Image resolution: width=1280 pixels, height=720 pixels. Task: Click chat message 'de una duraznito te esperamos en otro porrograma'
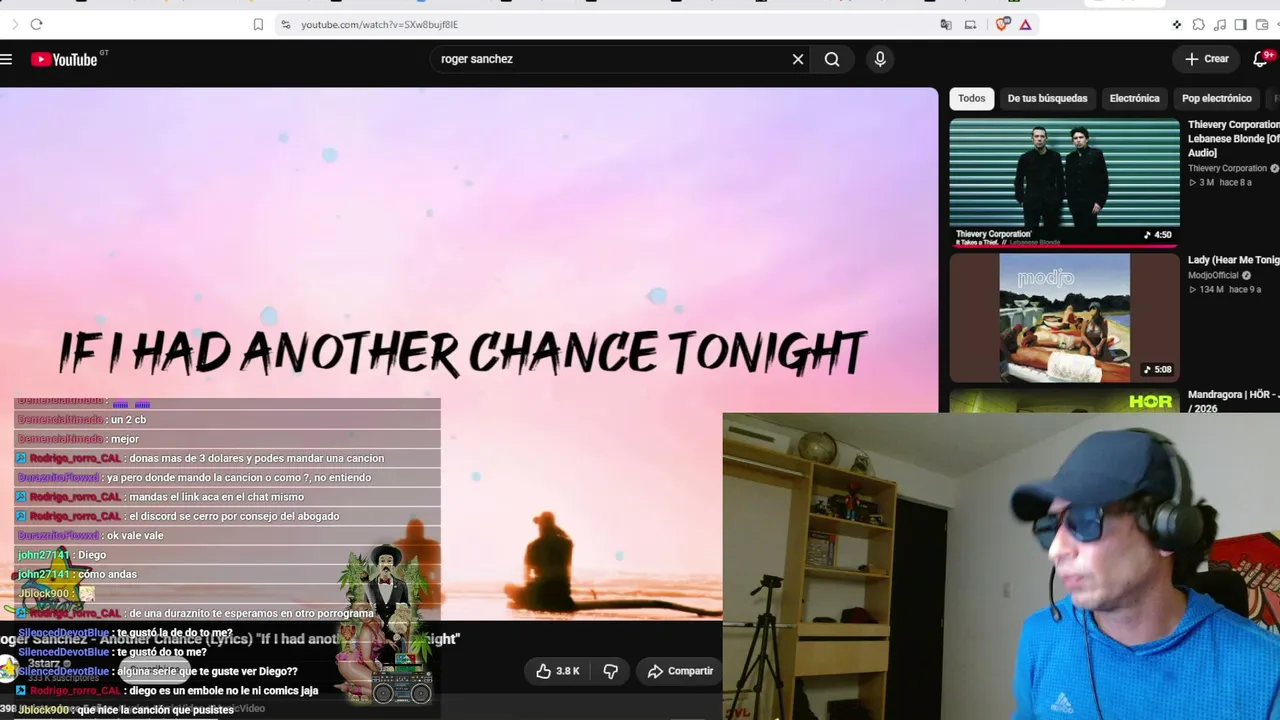(x=251, y=613)
